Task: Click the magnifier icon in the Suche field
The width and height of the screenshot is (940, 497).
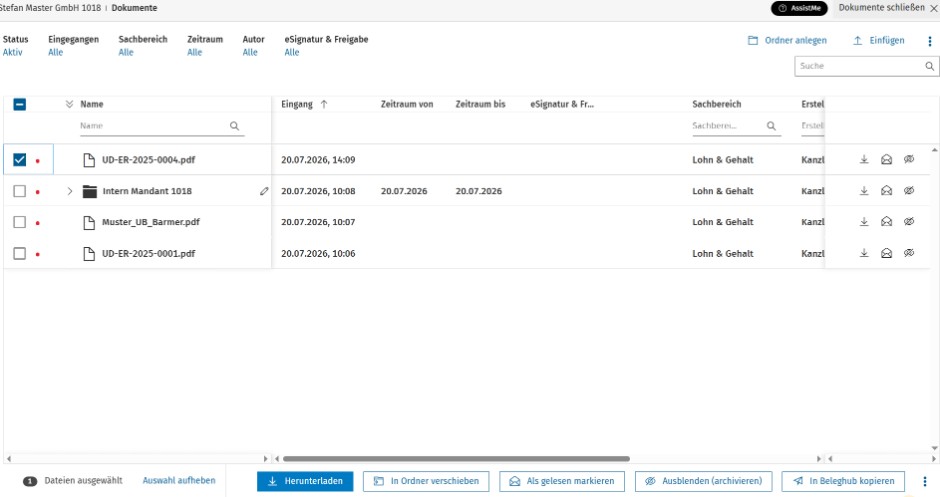Action: pos(929,66)
